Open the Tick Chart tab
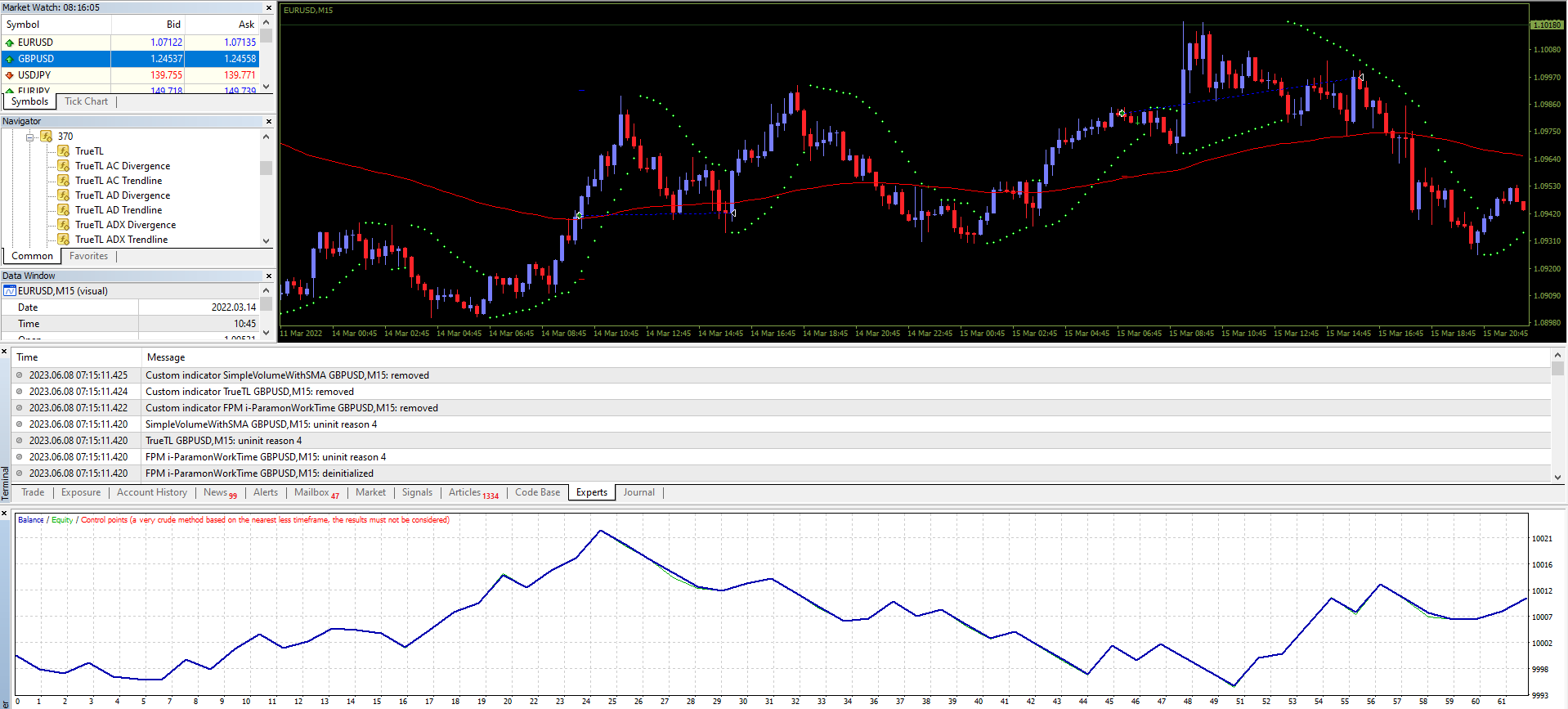 pyautogui.click(x=86, y=101)
